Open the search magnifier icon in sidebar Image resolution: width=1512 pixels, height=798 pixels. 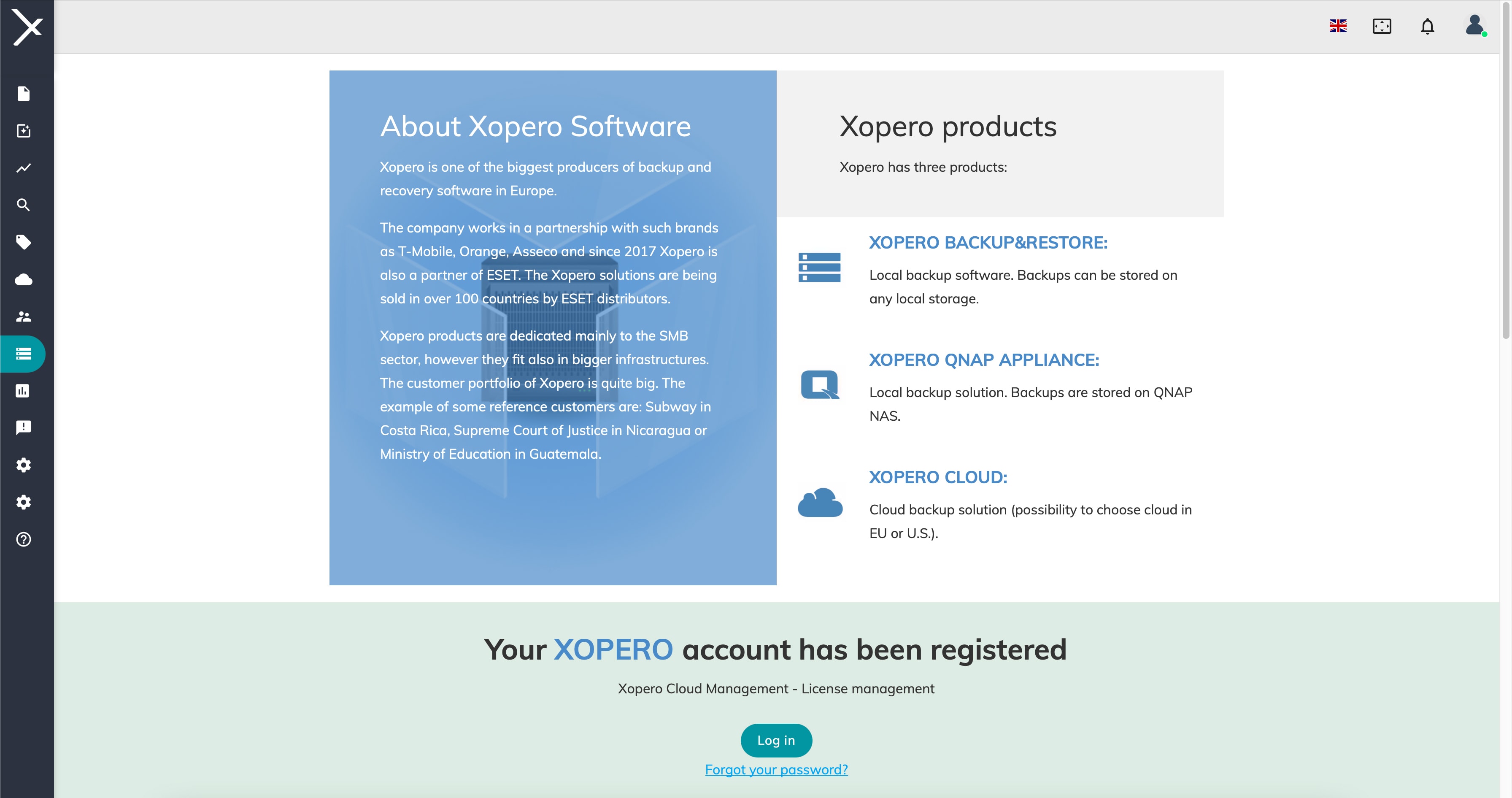click(x=24, y=205)
